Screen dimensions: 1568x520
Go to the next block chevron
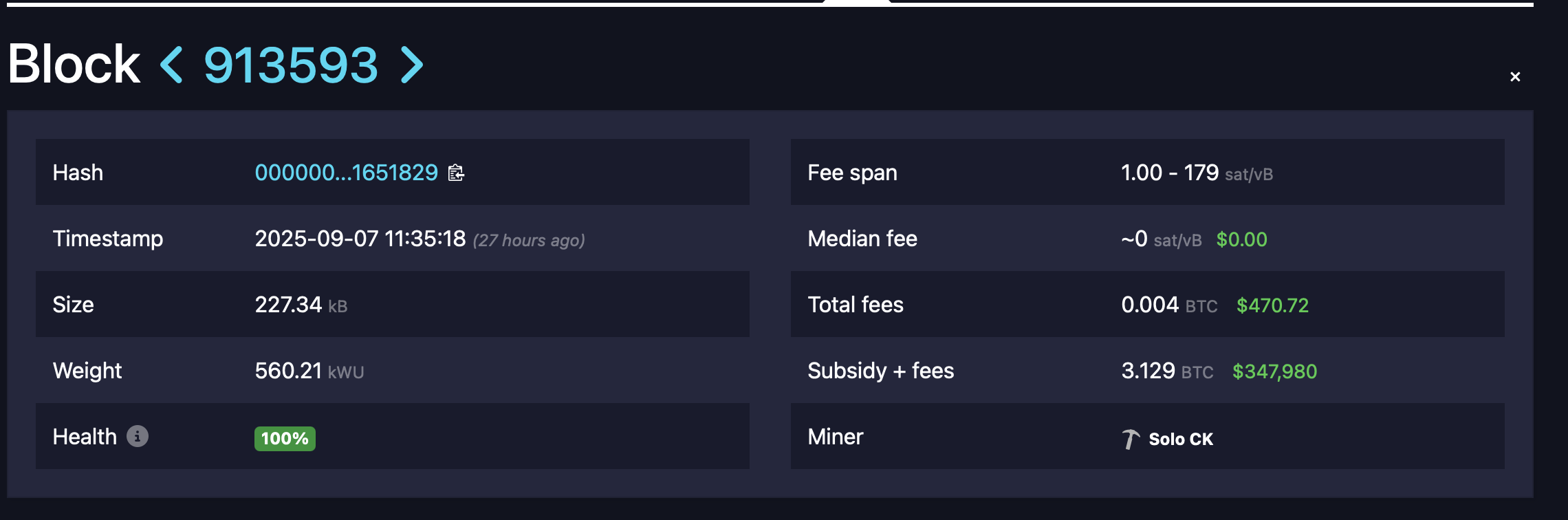pos(412,65)
